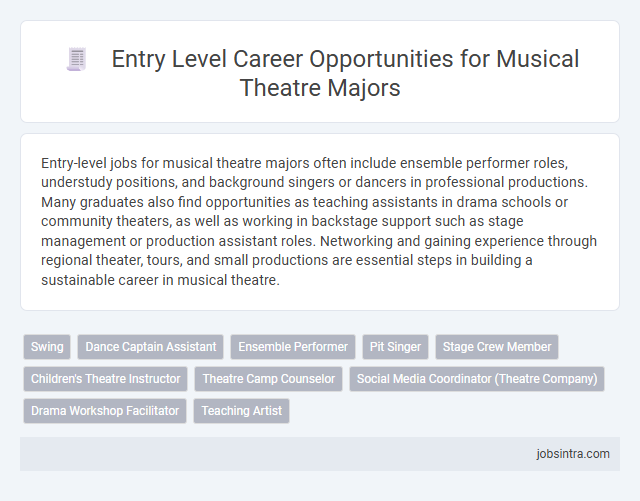Select the Theatre Camp Counselor tag
640x501 pixels.
269,379
